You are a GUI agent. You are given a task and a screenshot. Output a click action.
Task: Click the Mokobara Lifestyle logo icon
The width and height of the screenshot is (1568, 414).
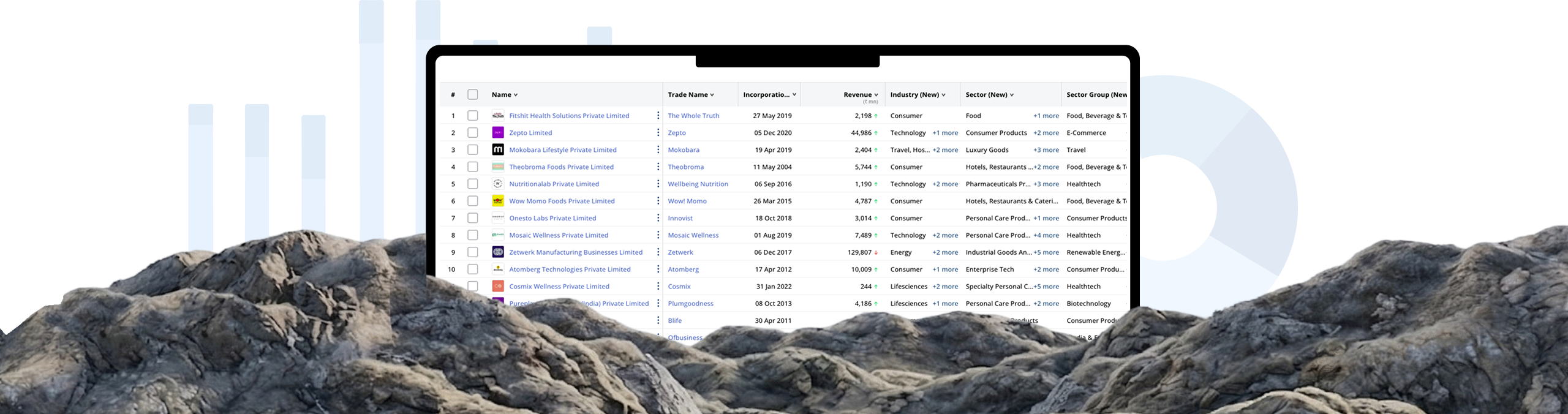[x=498, y=149]
